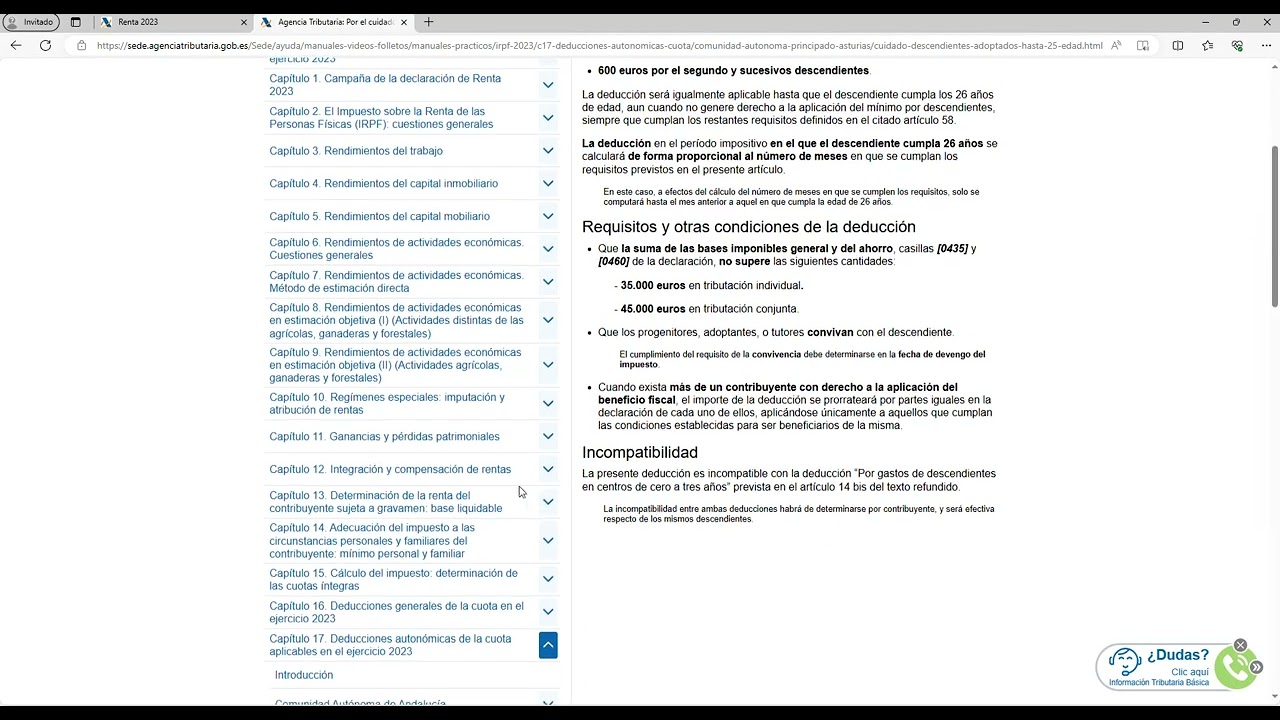Open a new tab with plus icon
1280x720 pixels.
click(428, 22)
